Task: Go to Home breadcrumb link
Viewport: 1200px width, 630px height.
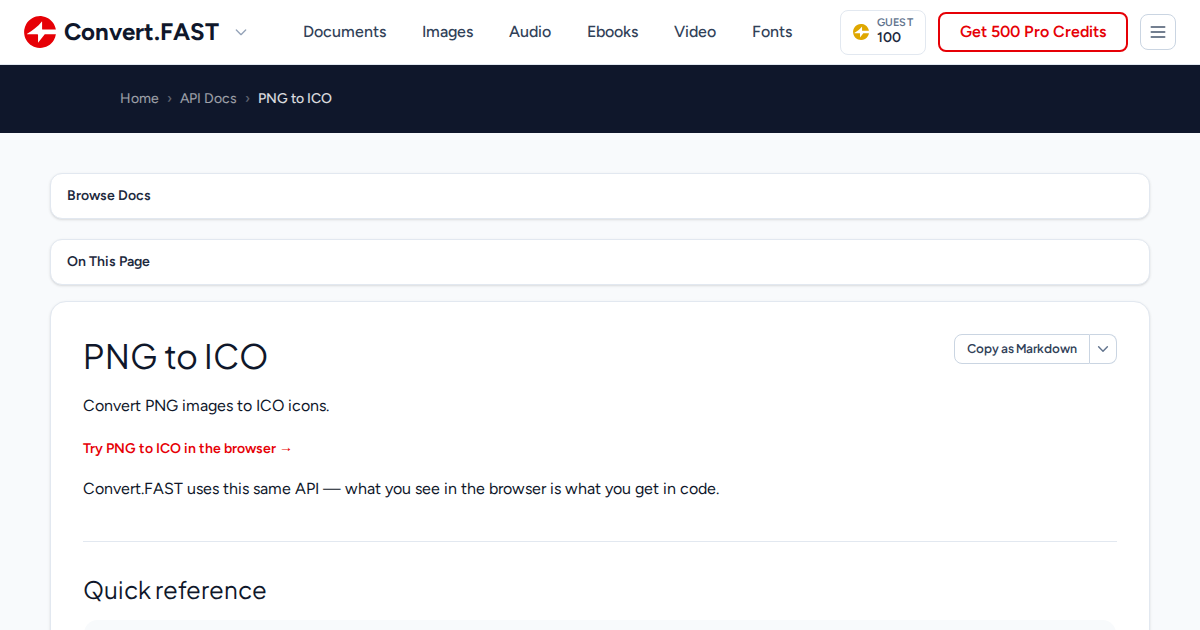Action: tap(139, 98)
